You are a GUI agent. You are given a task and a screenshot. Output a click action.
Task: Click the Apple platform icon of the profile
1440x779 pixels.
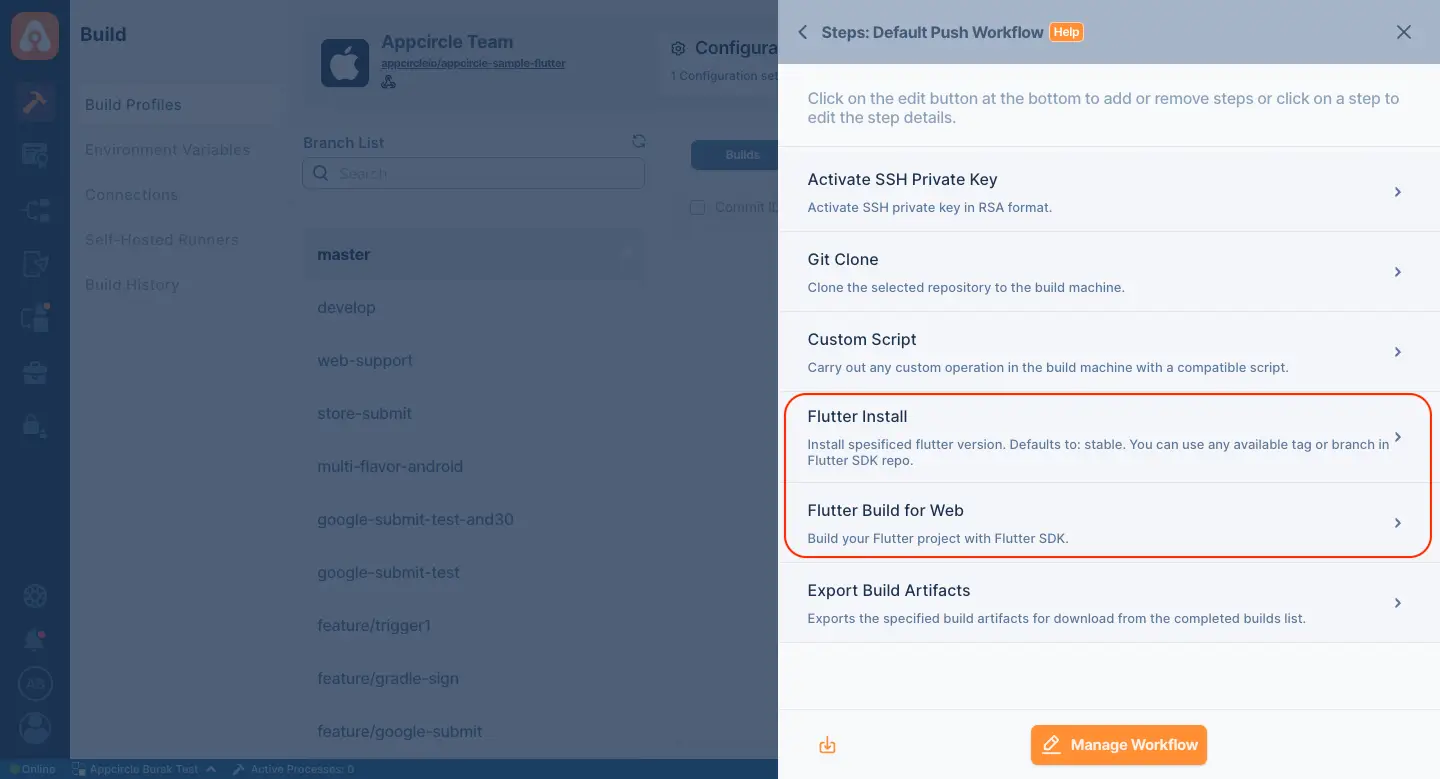pos(345,63)
